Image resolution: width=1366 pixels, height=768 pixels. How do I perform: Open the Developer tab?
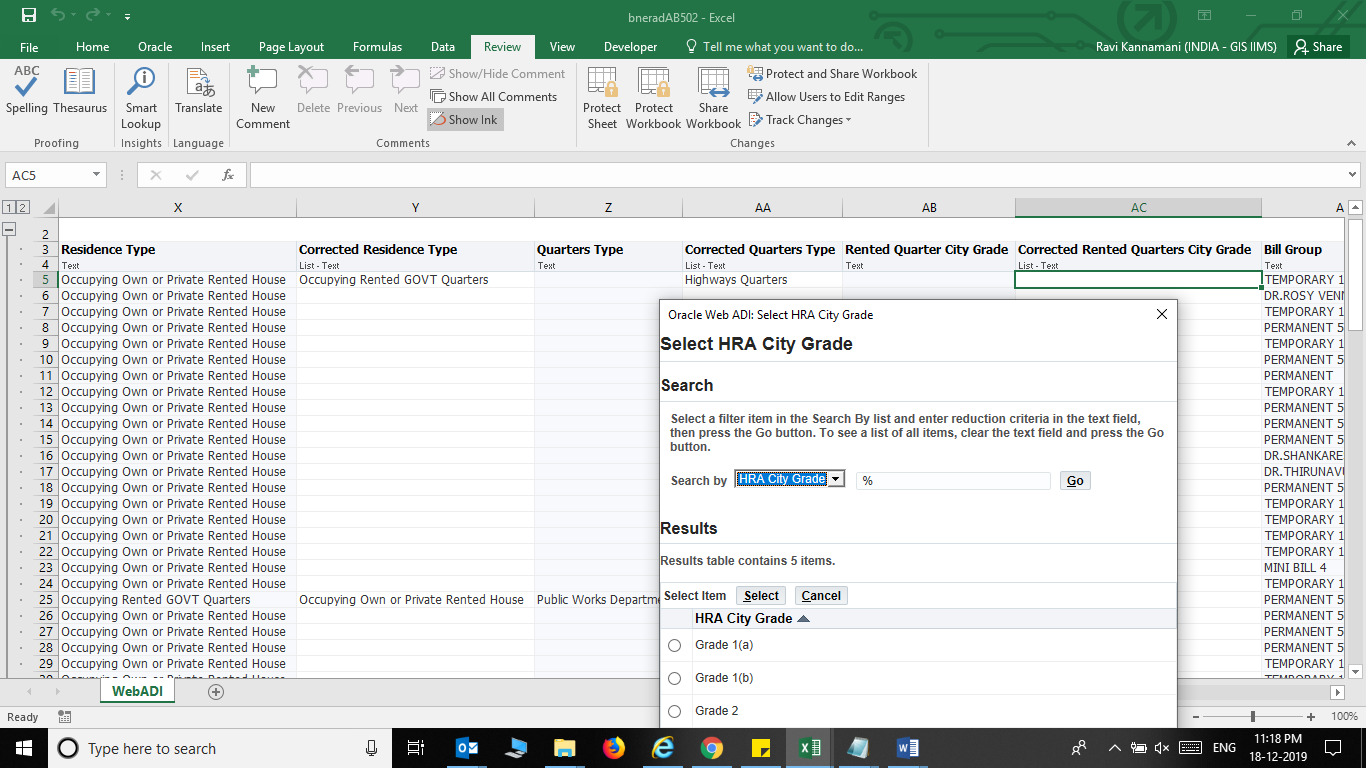point(630,47)
